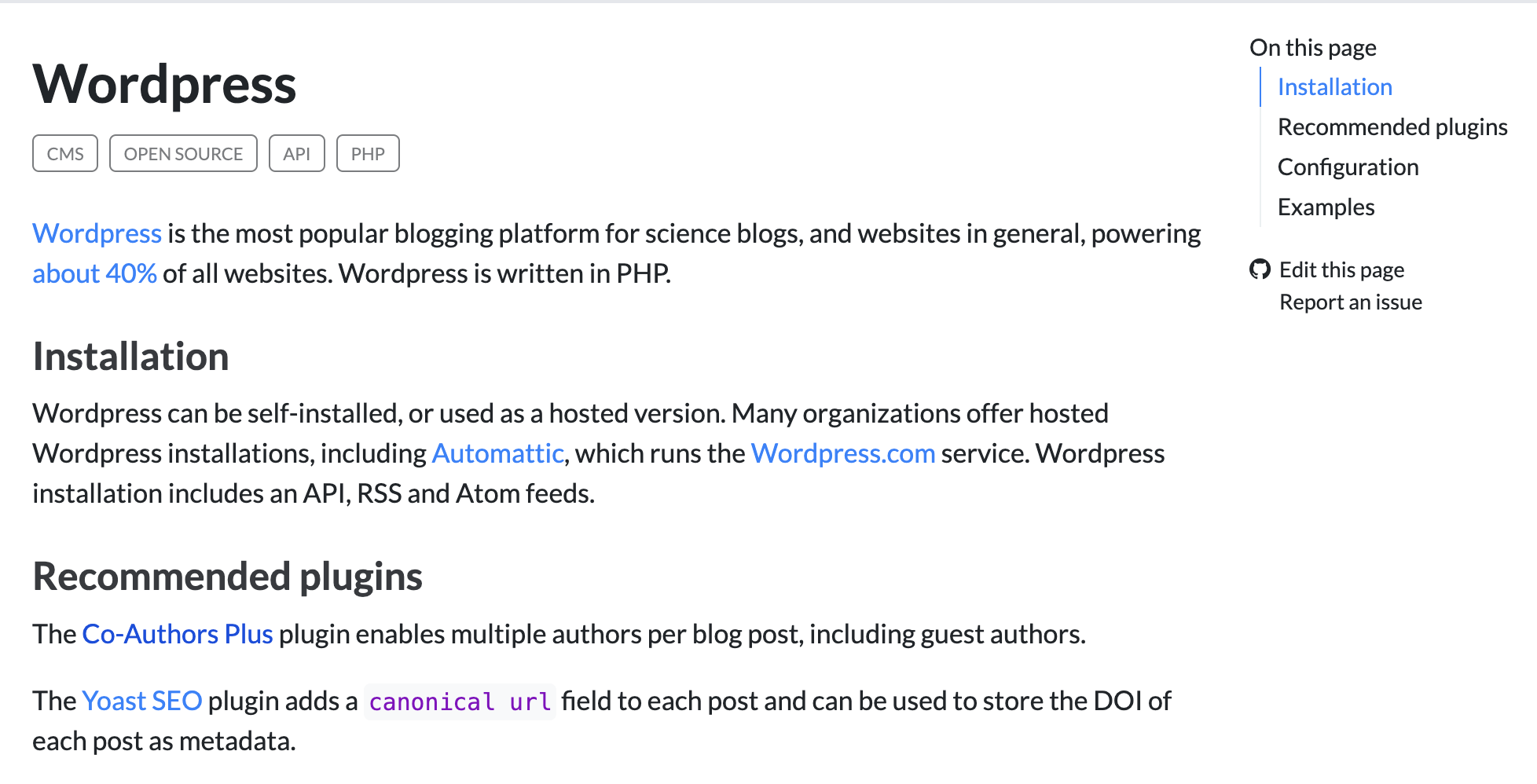Viewport: 1537px width, 784px height.
Task: Click the Yoast SEO plugin link
Action: (x=141, y=702)
